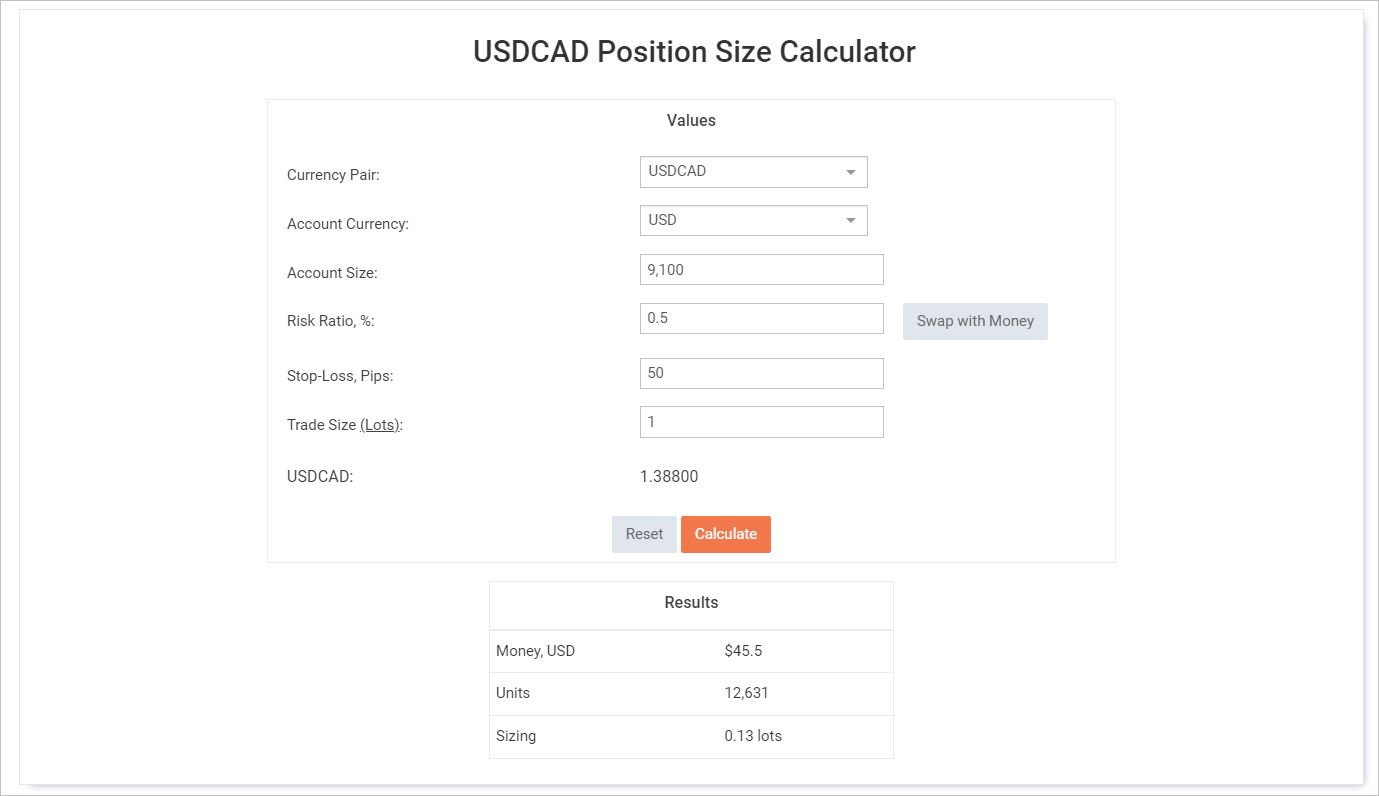Click the Risk Ratio, % label
Image resolution: width=1379 pixels, height=796 pixels.
(330, 321)
